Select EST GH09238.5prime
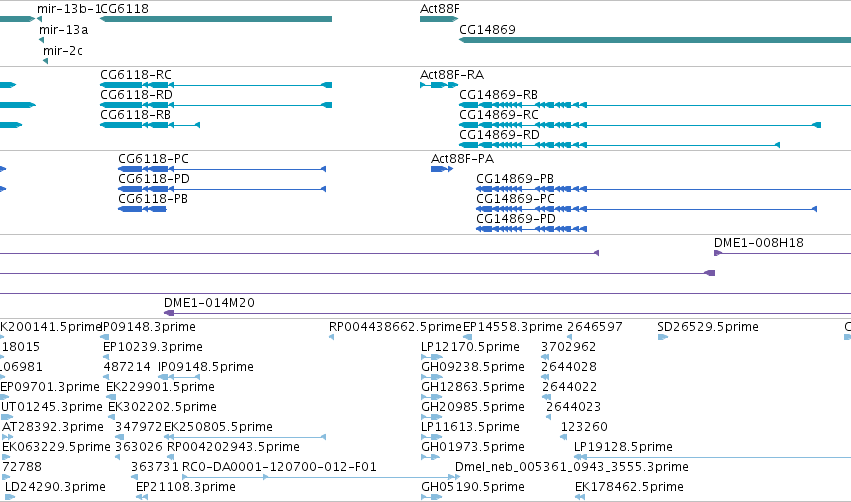Screen dimensions: 851x502 click(x=473, y=367)
